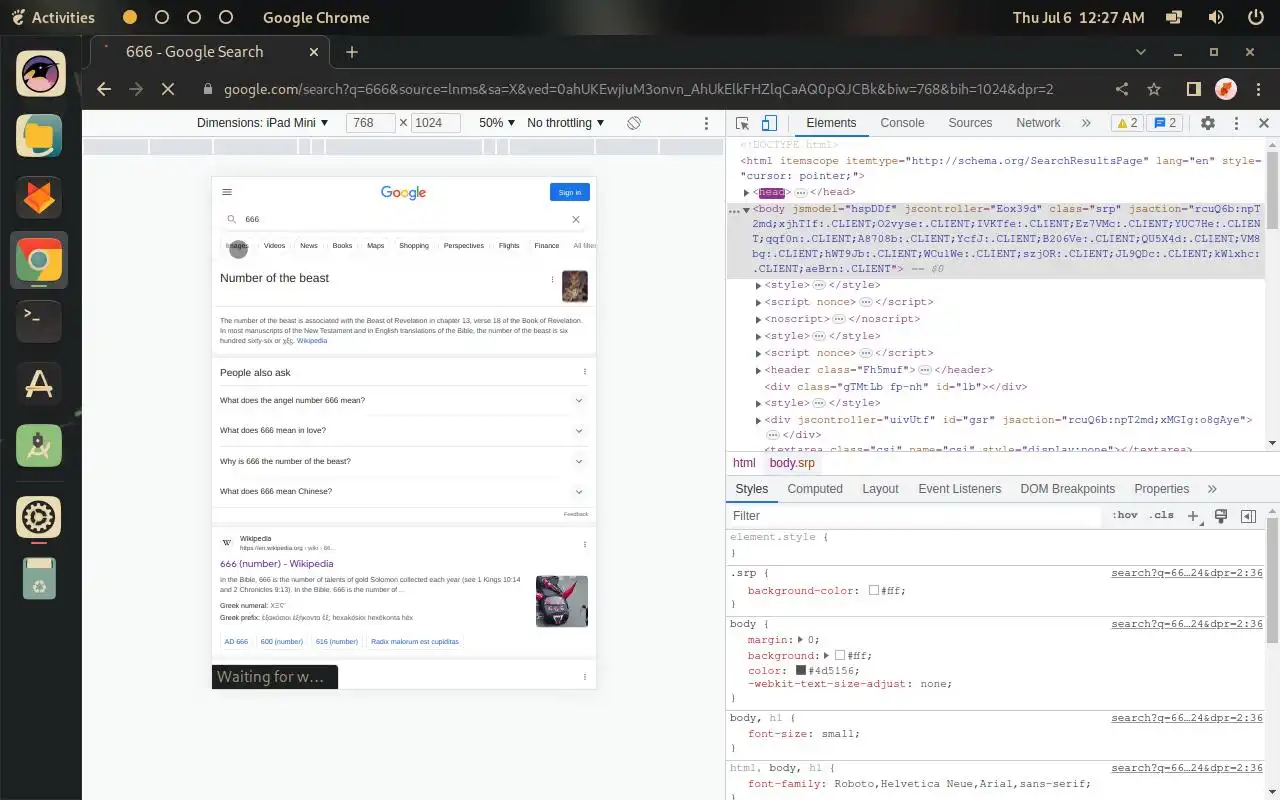Screen dimensions: 1280x800
Task: Click the magnifier icon in Google search box
Action: tap(232, 219)
